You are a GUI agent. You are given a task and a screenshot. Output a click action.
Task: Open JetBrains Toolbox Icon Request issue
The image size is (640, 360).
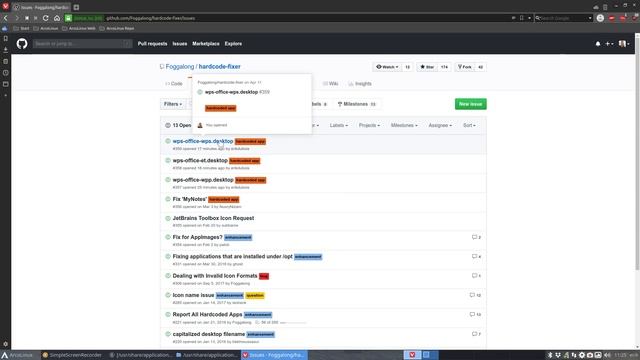(x=213, y=218)
